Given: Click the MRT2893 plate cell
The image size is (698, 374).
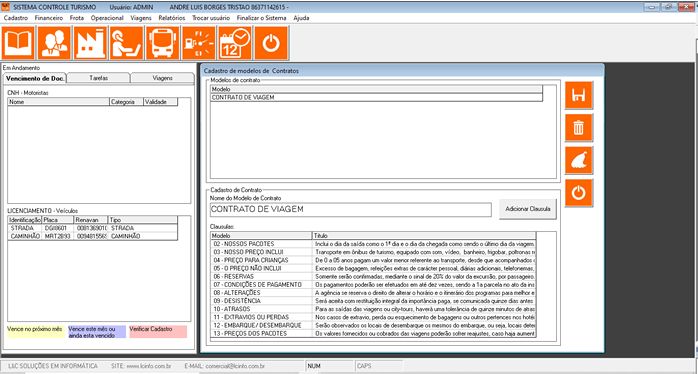Looking at the screenshot, I should (x=58, y=236).
